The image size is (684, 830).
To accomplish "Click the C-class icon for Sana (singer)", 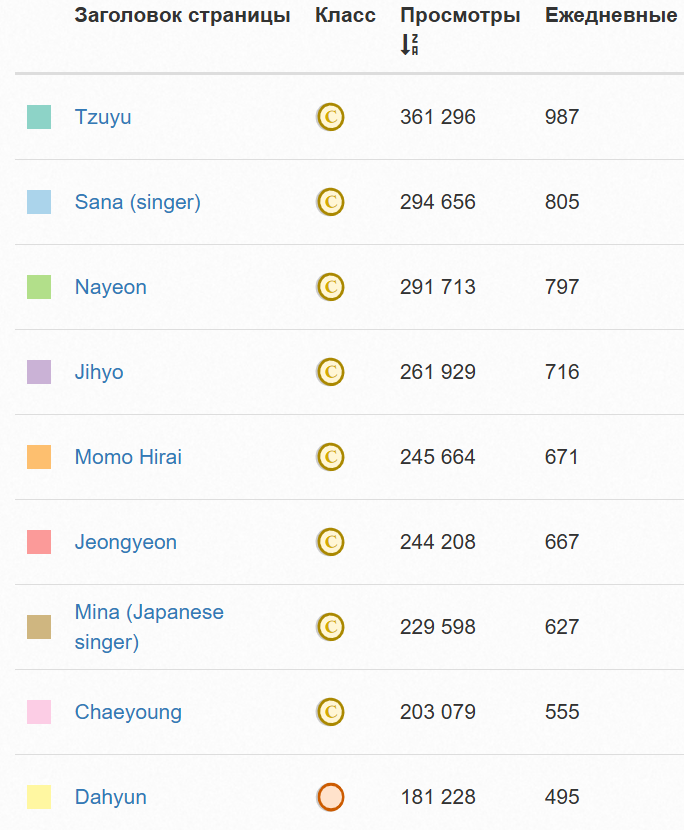I will pyautogui.click(x=330, y=202).
